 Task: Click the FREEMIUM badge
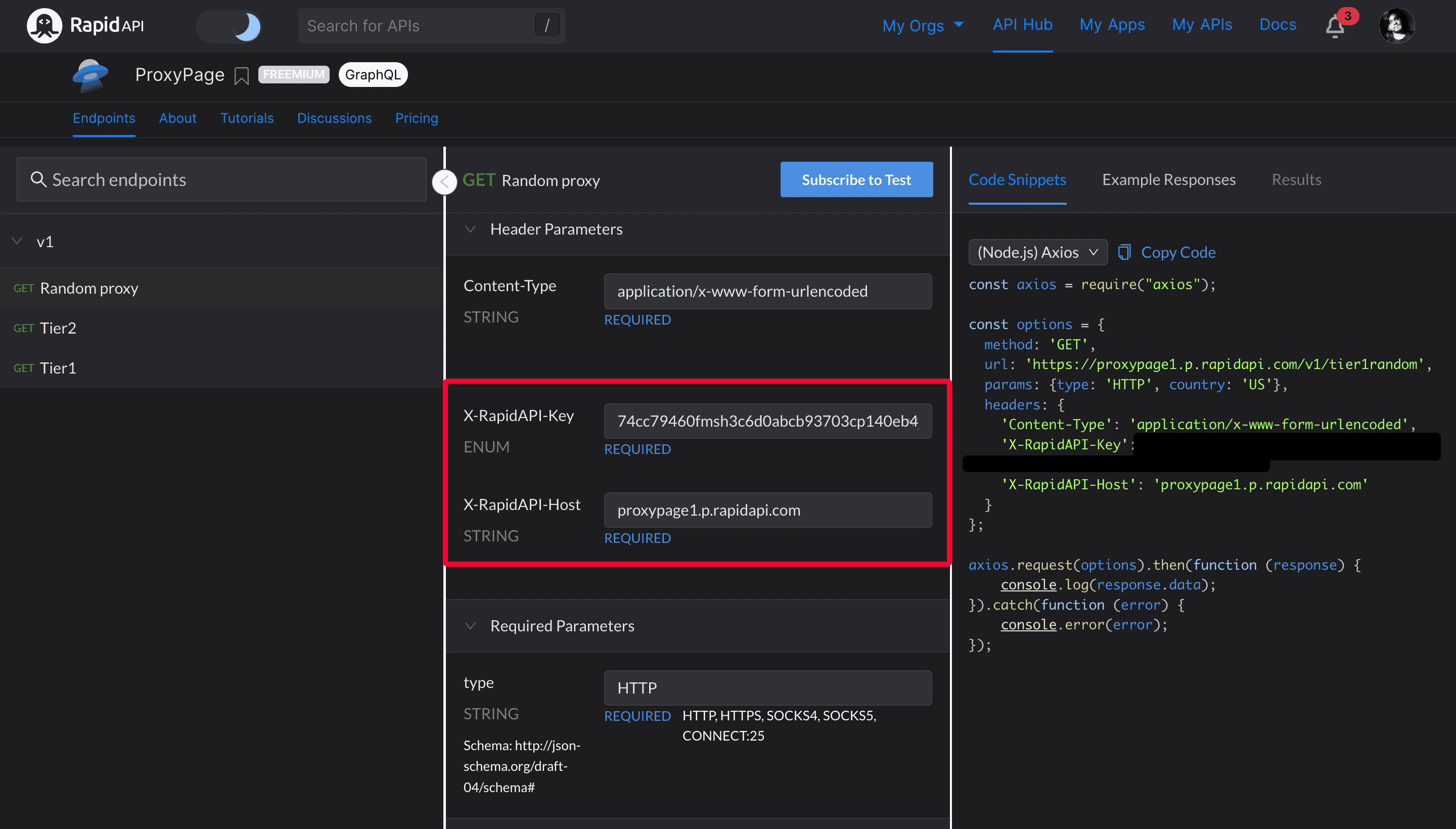[294, 75]
